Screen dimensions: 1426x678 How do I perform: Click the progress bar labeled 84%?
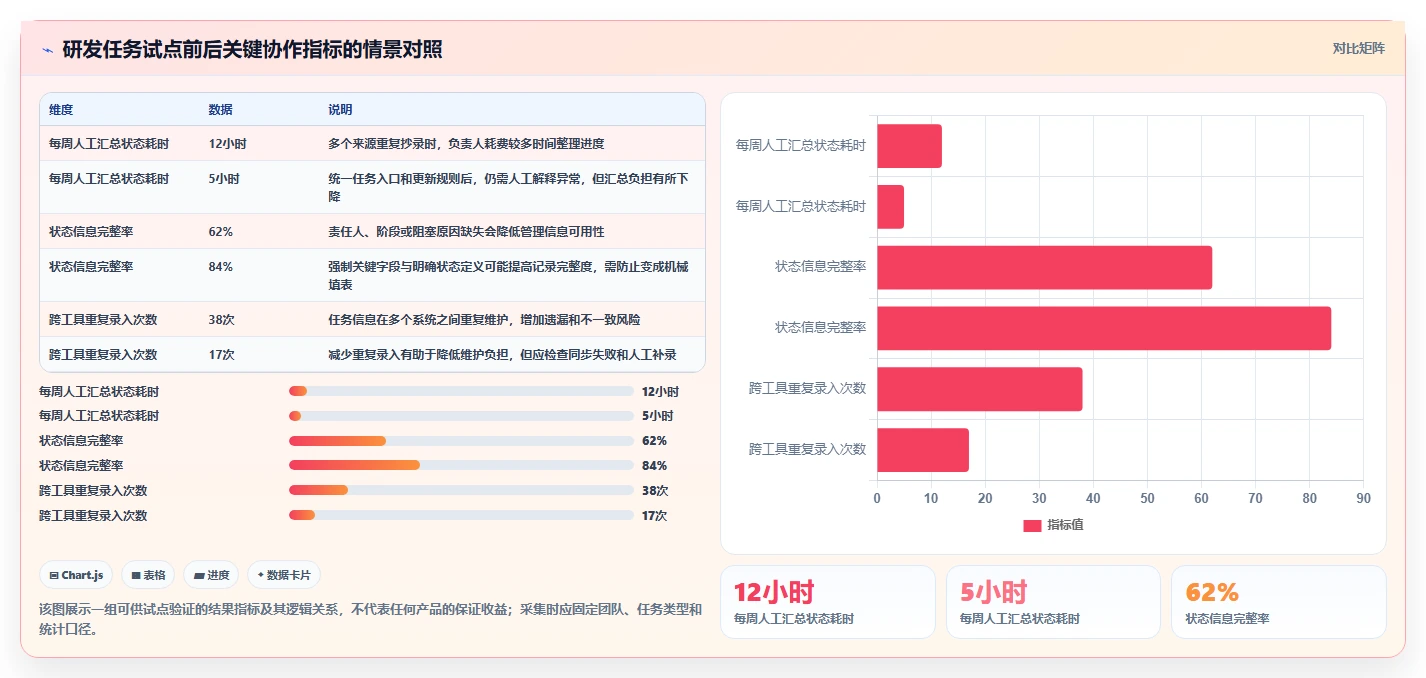click(x=461, y=466)
